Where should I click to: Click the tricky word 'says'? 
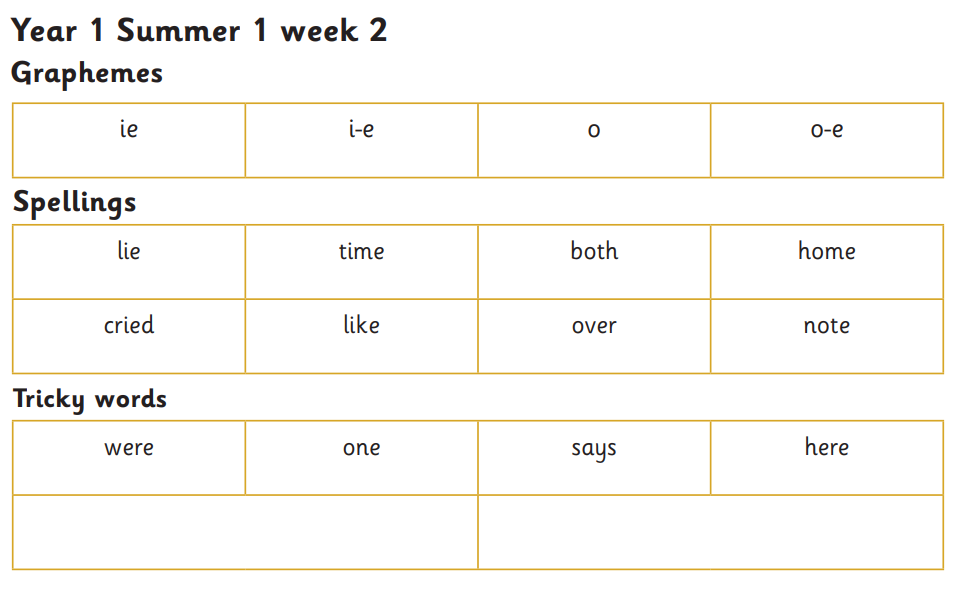click(x=594, y=450)
